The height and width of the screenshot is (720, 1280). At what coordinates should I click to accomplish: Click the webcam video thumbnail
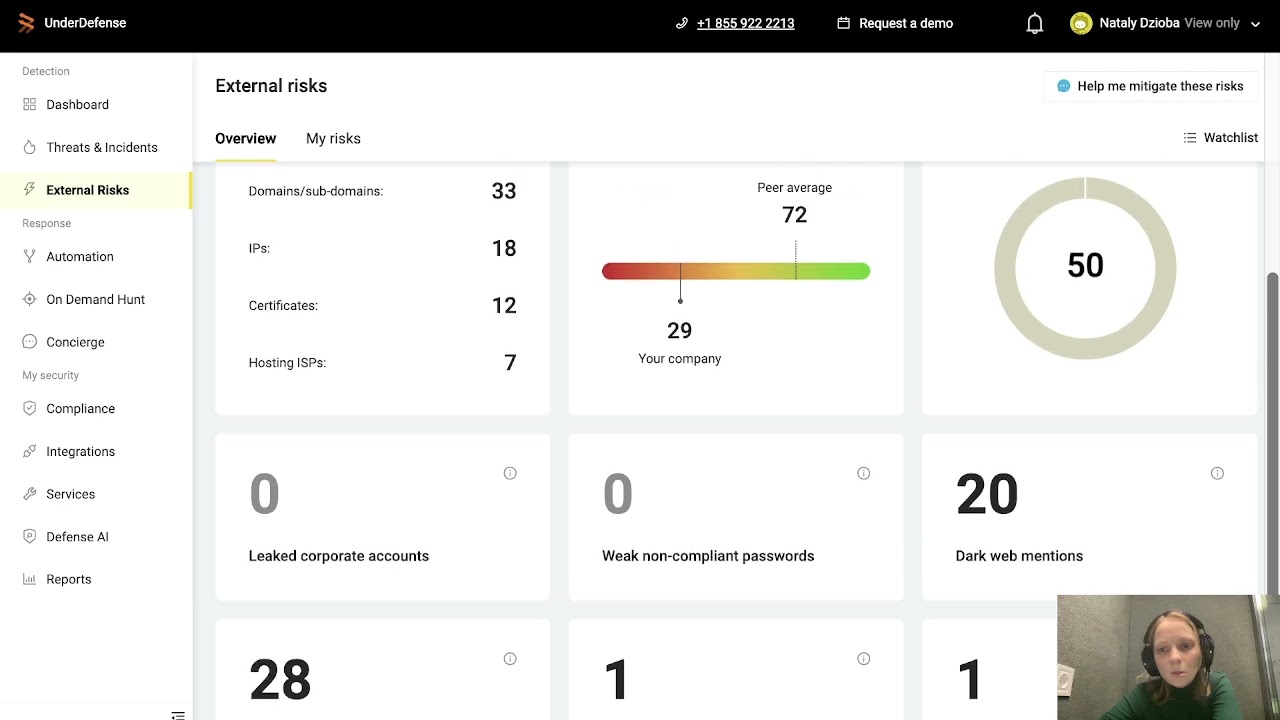pyautogui.click(x=1168, y=657)
